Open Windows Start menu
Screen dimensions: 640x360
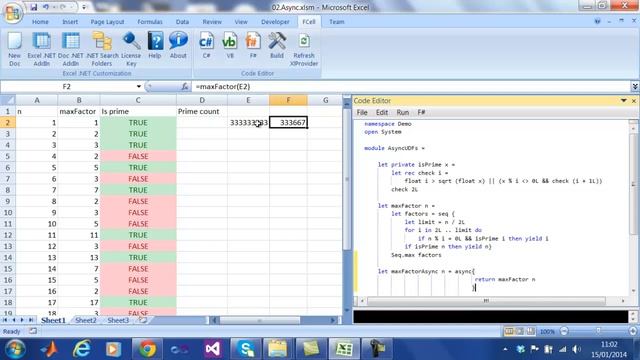[15, 349]
